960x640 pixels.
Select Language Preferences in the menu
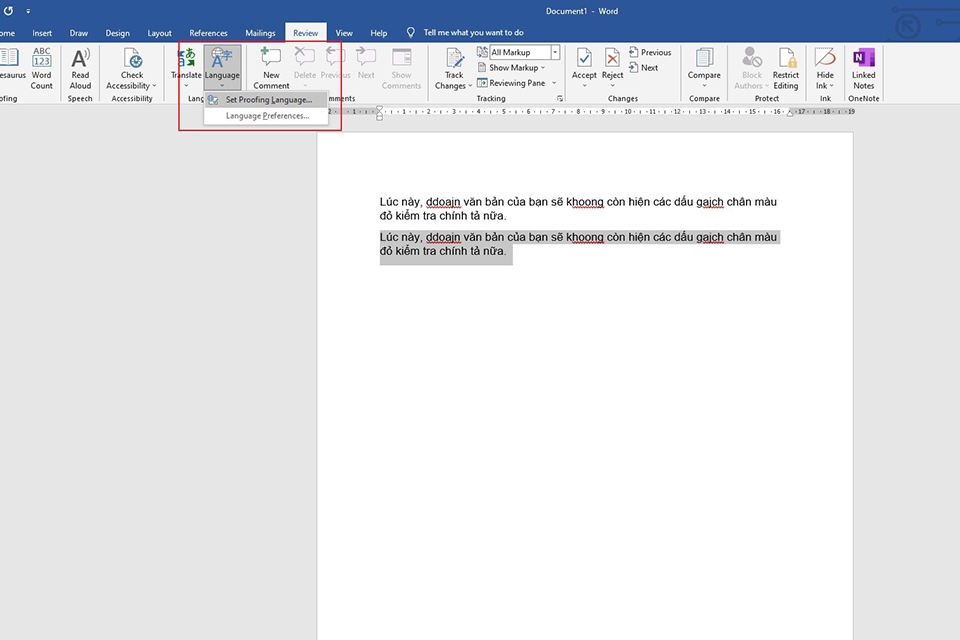(x=267, y=116)
